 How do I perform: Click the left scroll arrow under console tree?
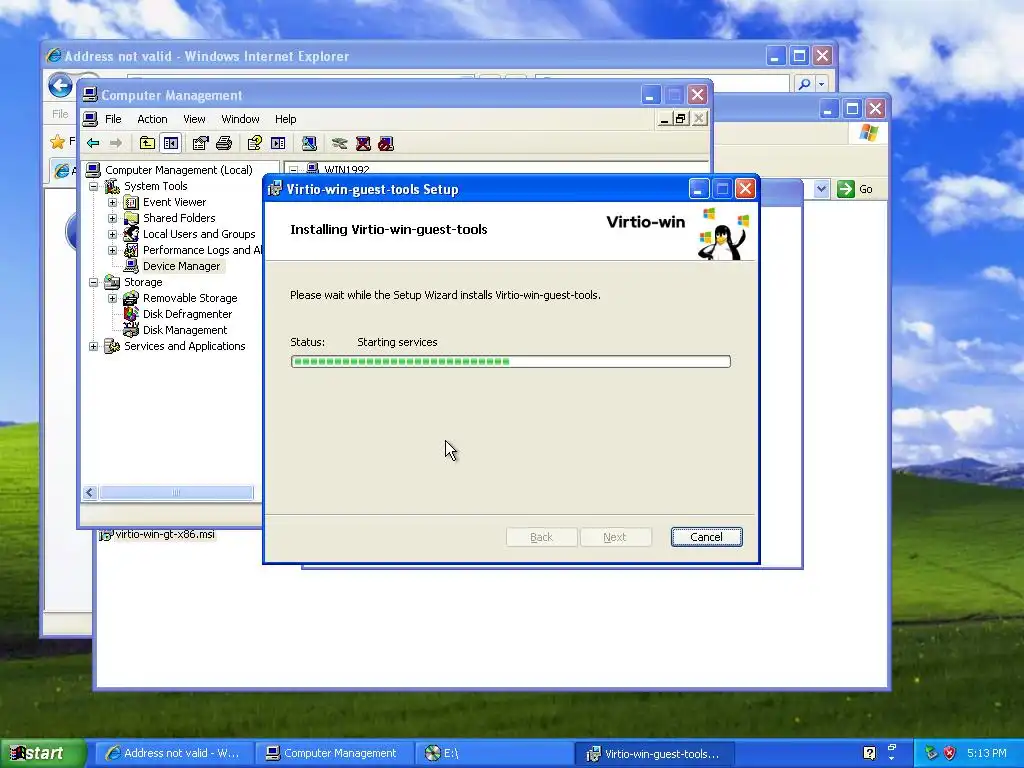point(90,492)
